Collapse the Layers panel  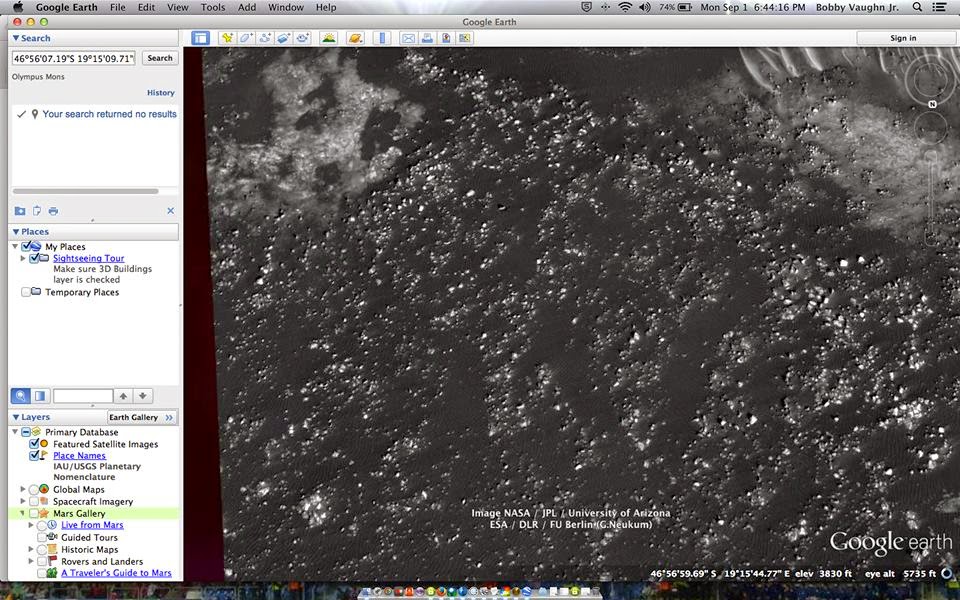click(x=16, y=417)
